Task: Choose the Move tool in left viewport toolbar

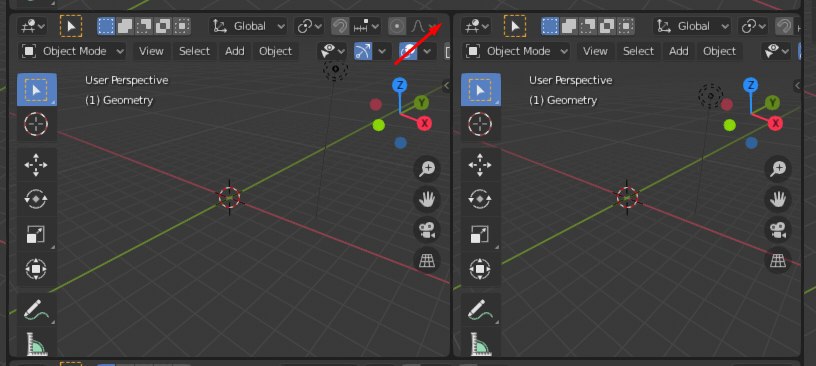Action: tap(37, 165)
